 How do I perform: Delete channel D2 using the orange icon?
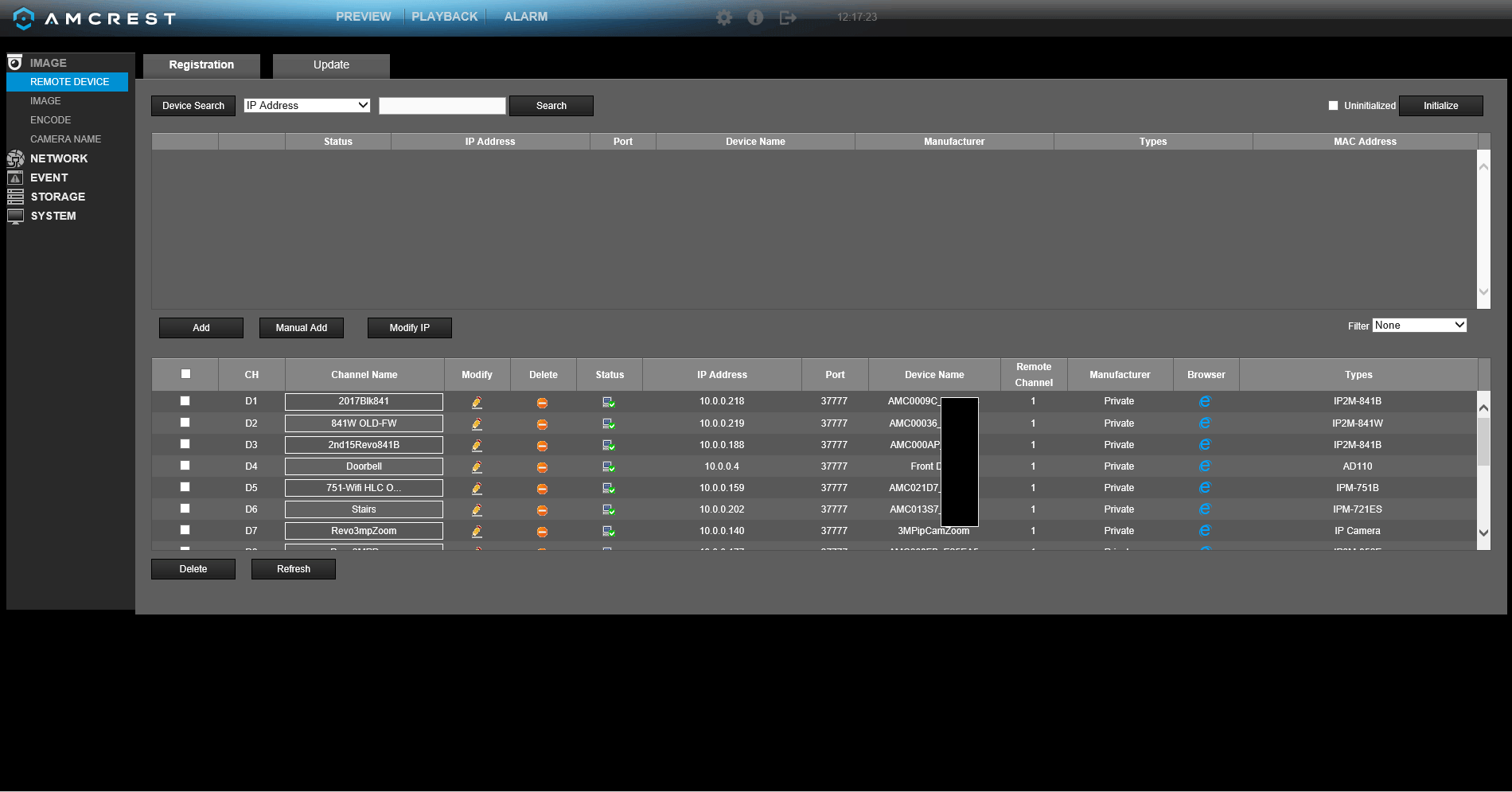pyautogui.click(x=542, y=424)
